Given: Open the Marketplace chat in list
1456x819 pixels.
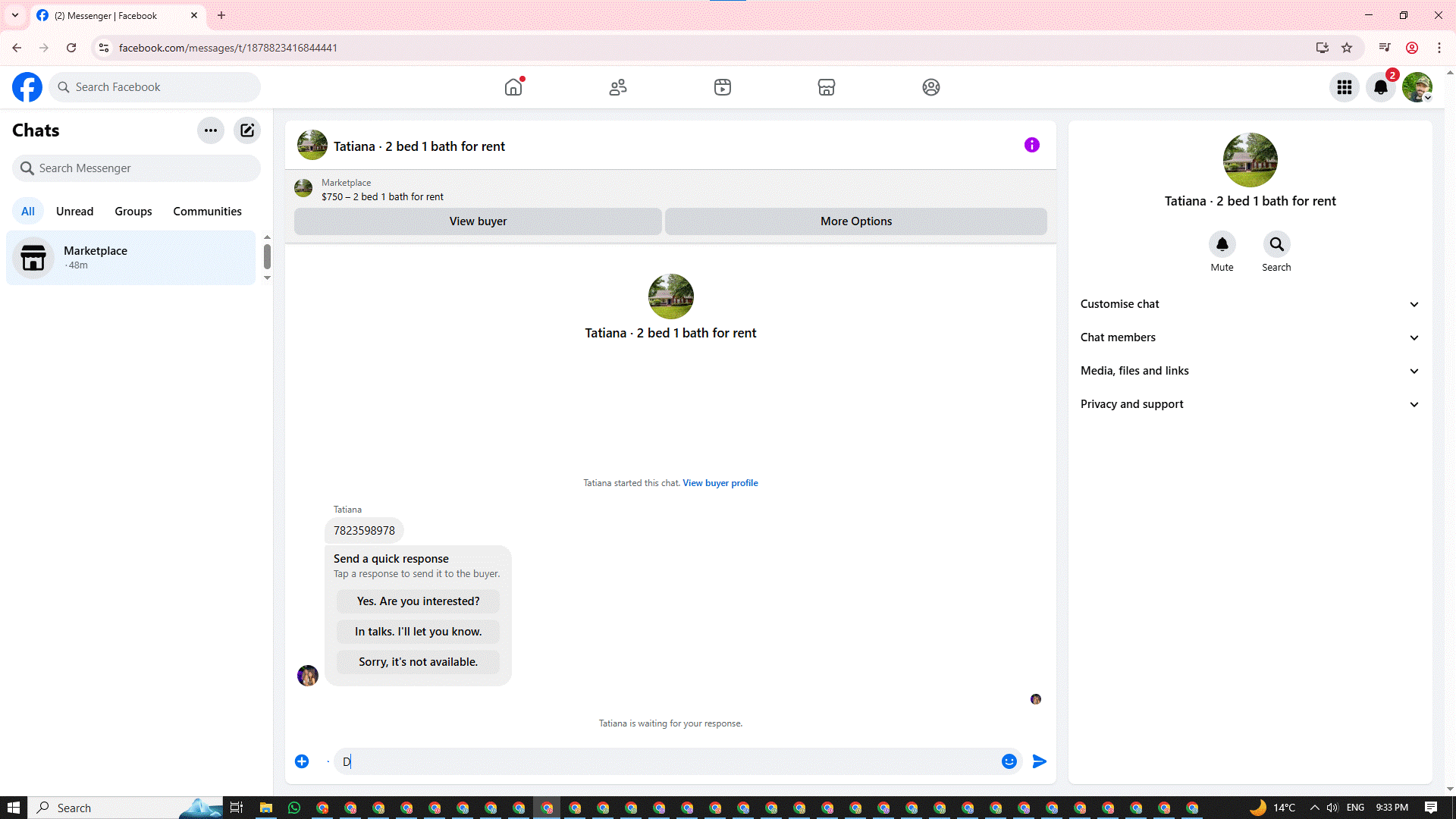Looking at the screenshot, I should [131, 258].
